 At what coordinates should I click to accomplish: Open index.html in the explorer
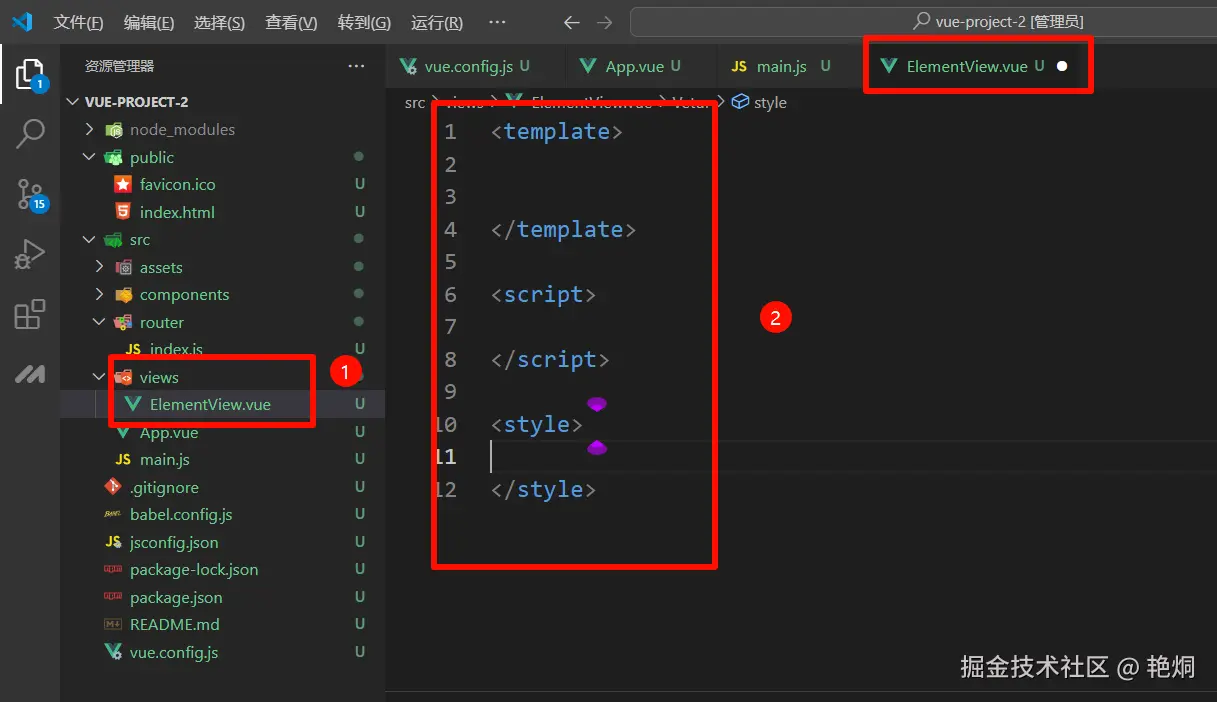click(177, 212)
